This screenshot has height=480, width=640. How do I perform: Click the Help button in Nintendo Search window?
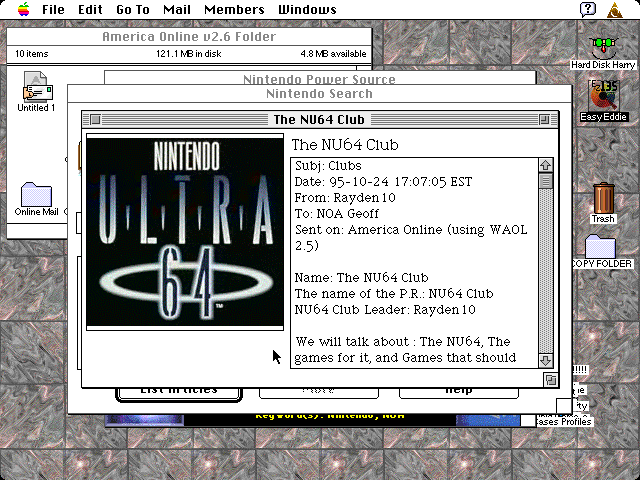pyautogui.click(x=459, y=393)
